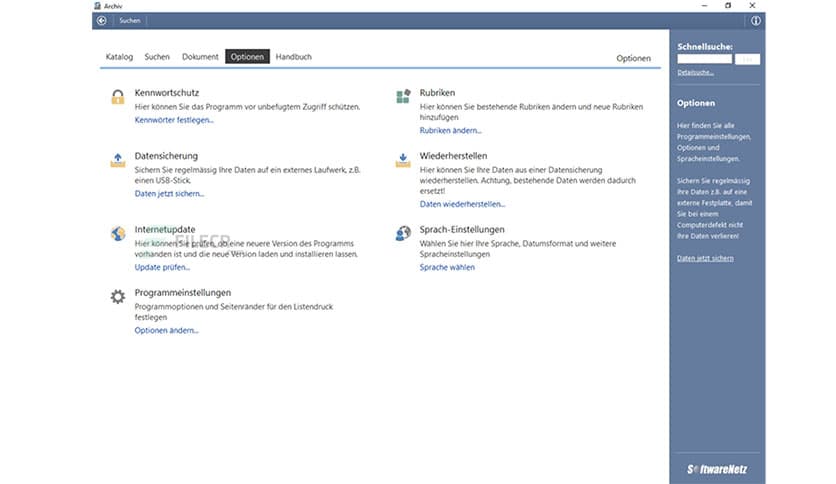Click the SoftwareNetz logo in sidebar
The height and width of the screenshot is (484, 836).
coord(717,470)
